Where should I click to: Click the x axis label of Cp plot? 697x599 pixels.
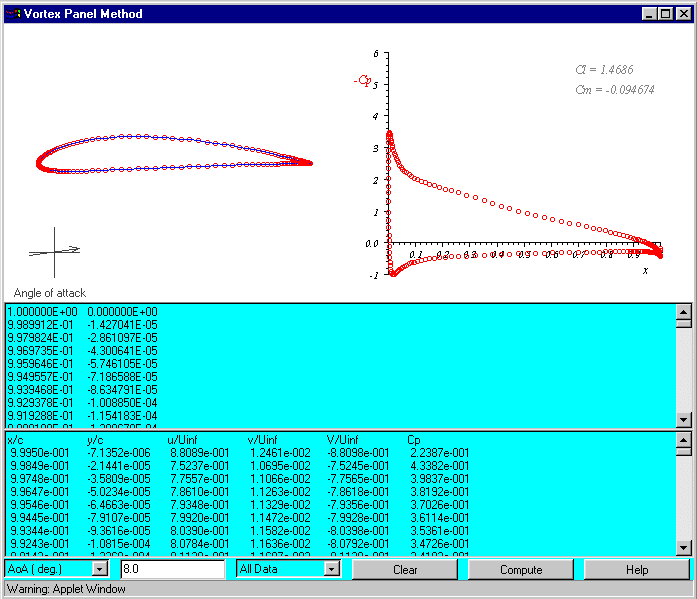click(645, 271)
